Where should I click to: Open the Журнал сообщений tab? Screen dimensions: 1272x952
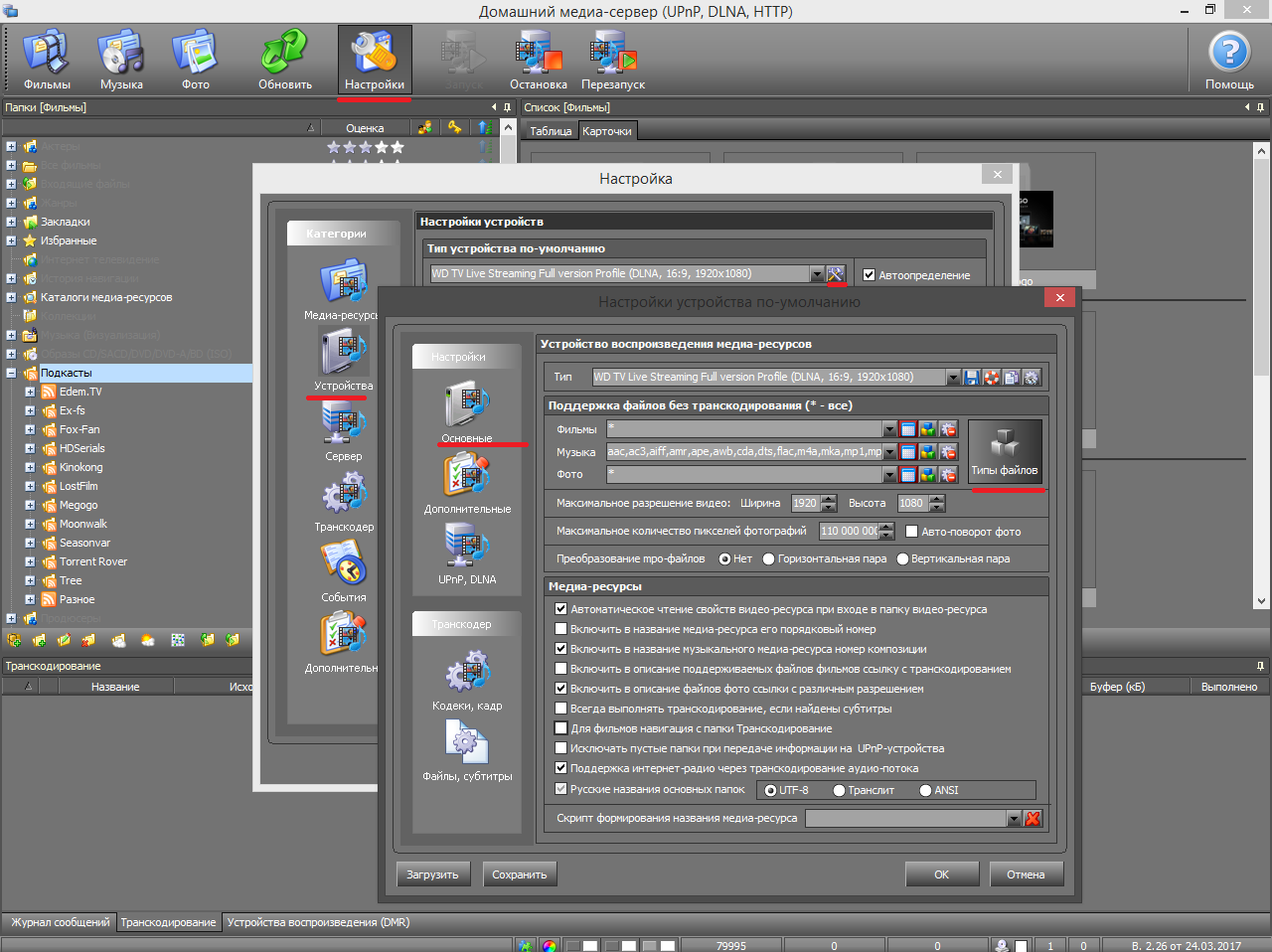60,922
